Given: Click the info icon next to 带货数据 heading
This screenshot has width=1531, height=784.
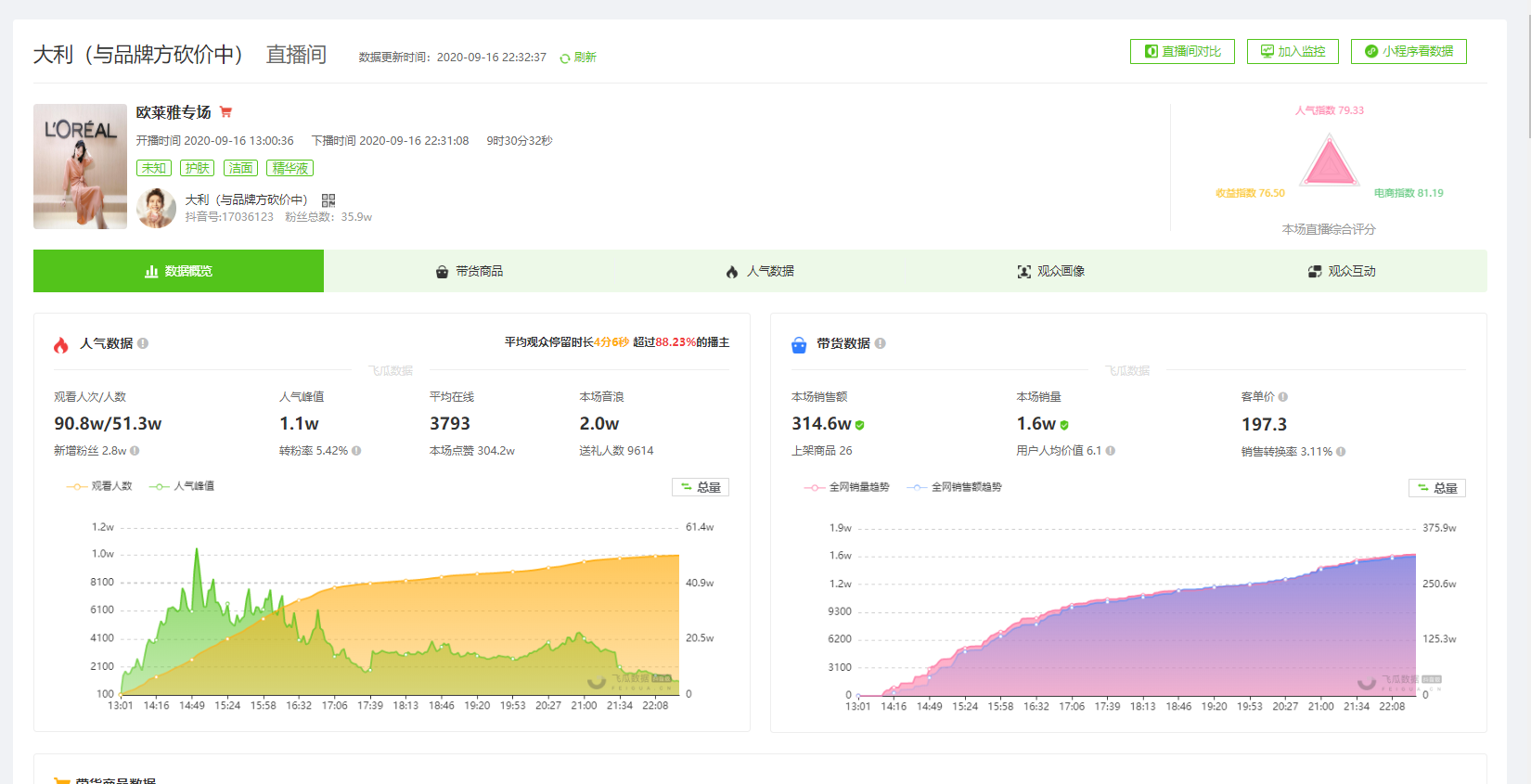Looking at the screenshot, I should click(x=880, y=343).
